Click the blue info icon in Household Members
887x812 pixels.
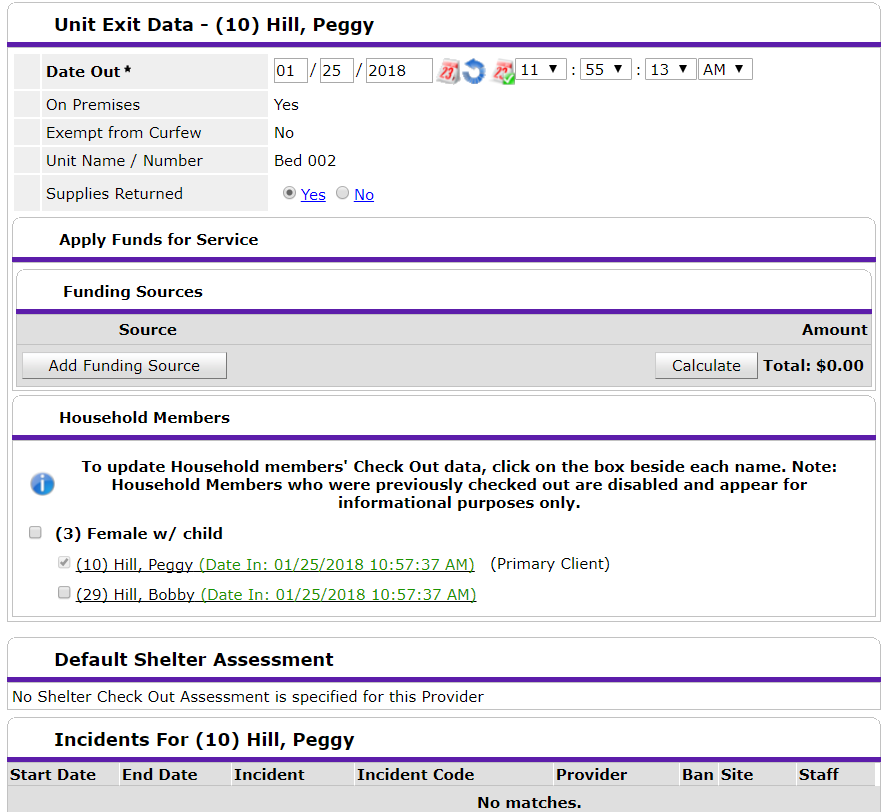42,484
